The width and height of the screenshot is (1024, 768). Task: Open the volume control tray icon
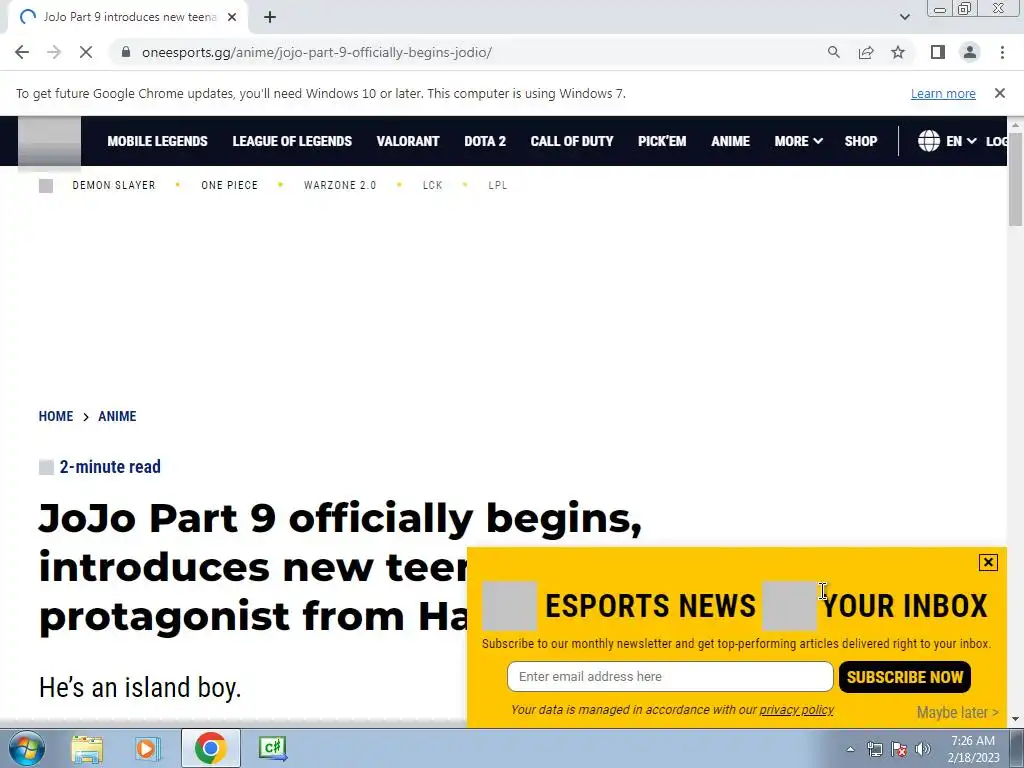point(923,749)
